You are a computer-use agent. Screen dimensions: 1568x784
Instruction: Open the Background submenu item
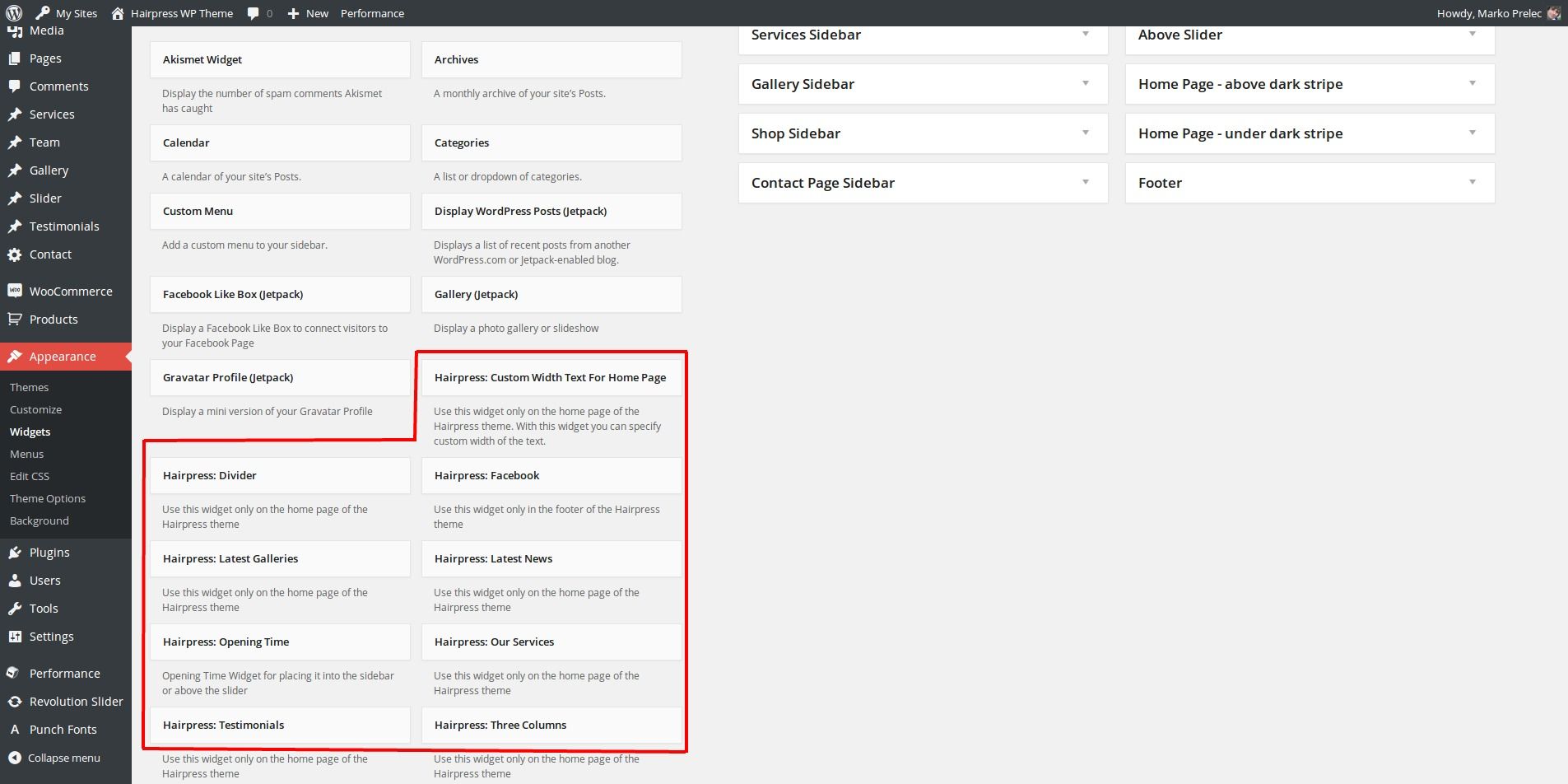pyautogui.click(x=40, y=520)
